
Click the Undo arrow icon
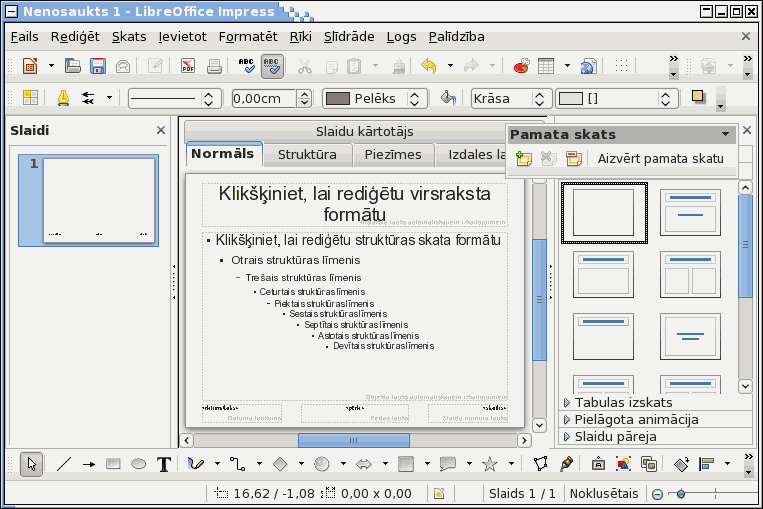click(429, 66)
